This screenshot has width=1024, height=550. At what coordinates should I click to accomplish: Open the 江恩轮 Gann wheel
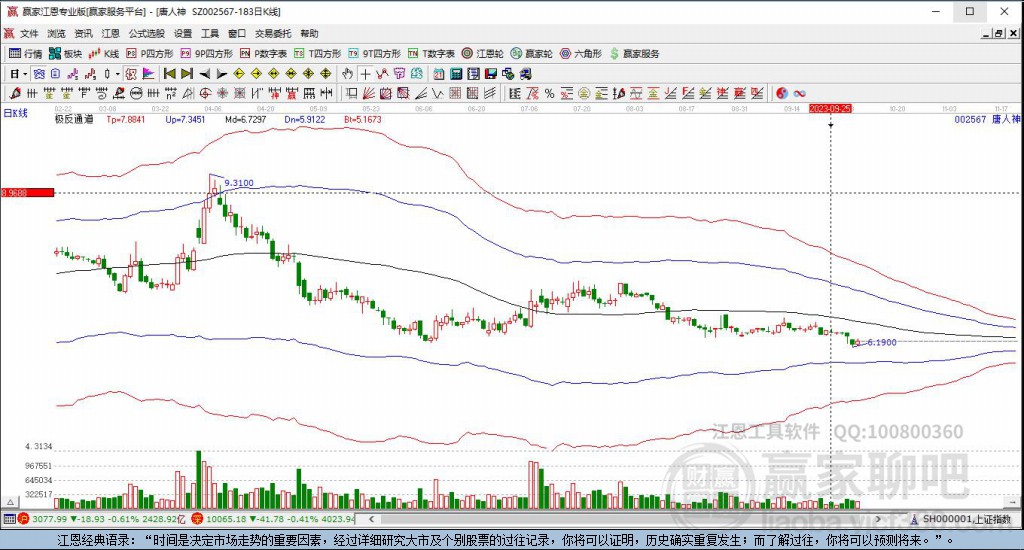coord(483,54)
